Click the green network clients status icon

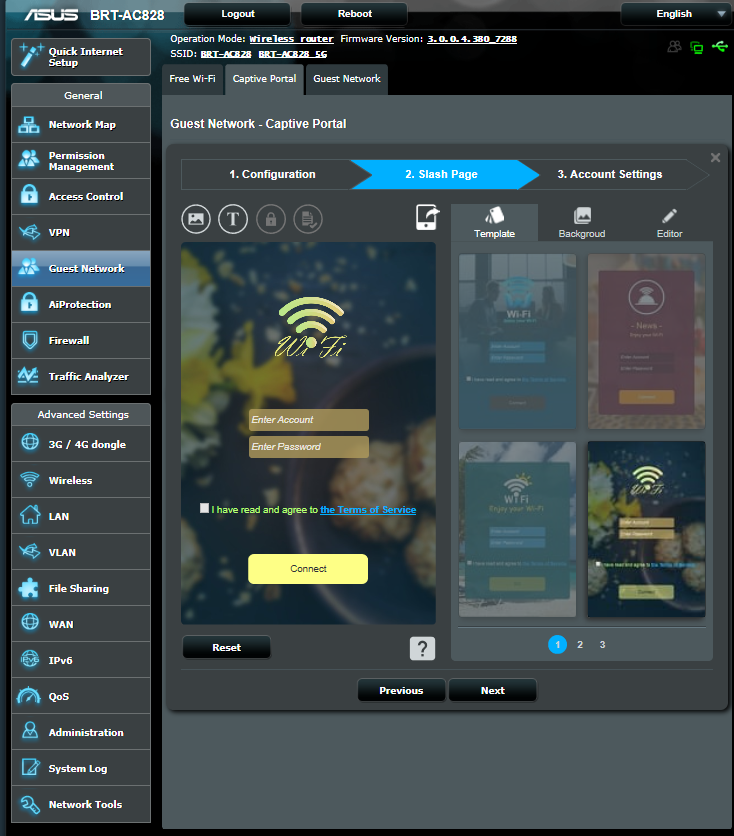(x=697, y=47)
